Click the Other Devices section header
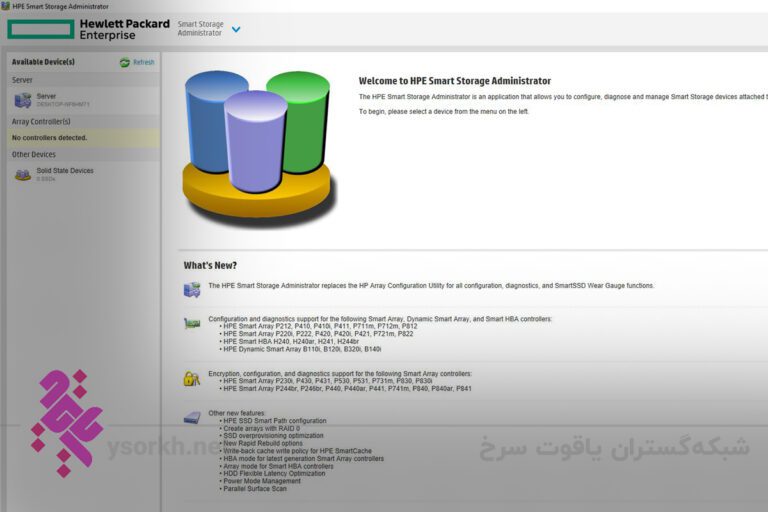 tap(34, 154)
